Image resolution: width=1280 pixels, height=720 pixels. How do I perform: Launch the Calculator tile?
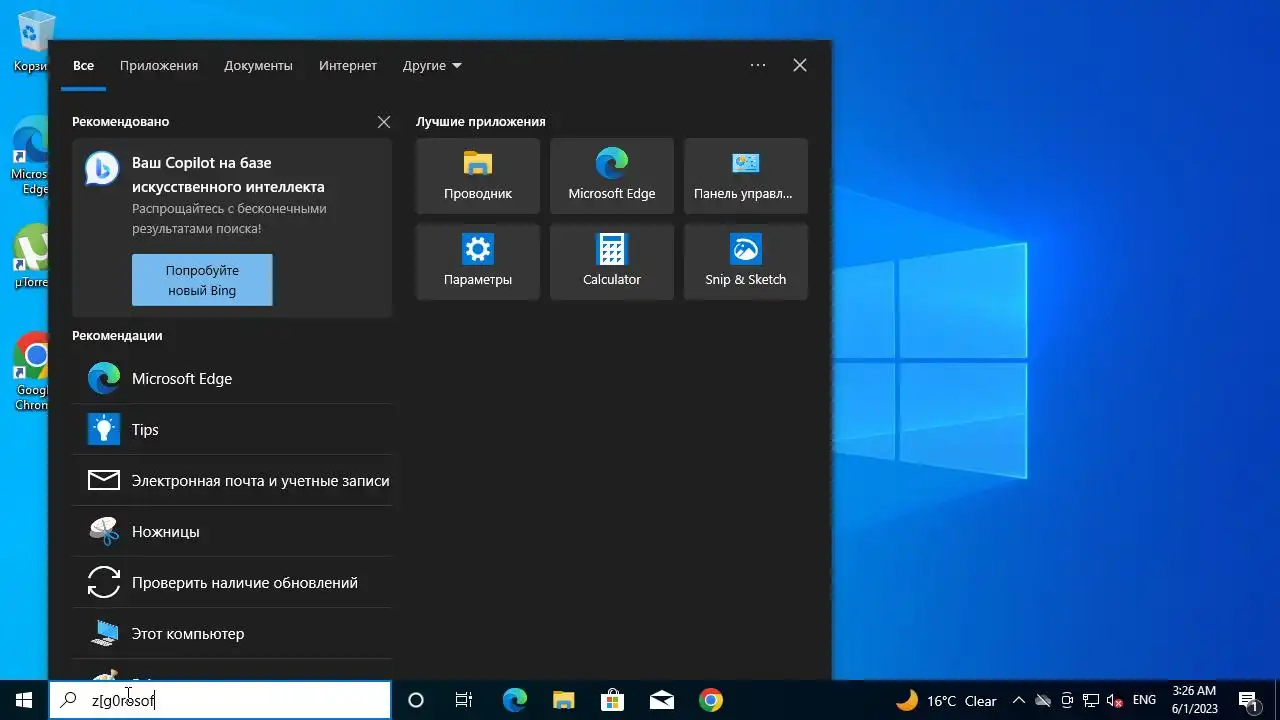click(x=612, y=262)
